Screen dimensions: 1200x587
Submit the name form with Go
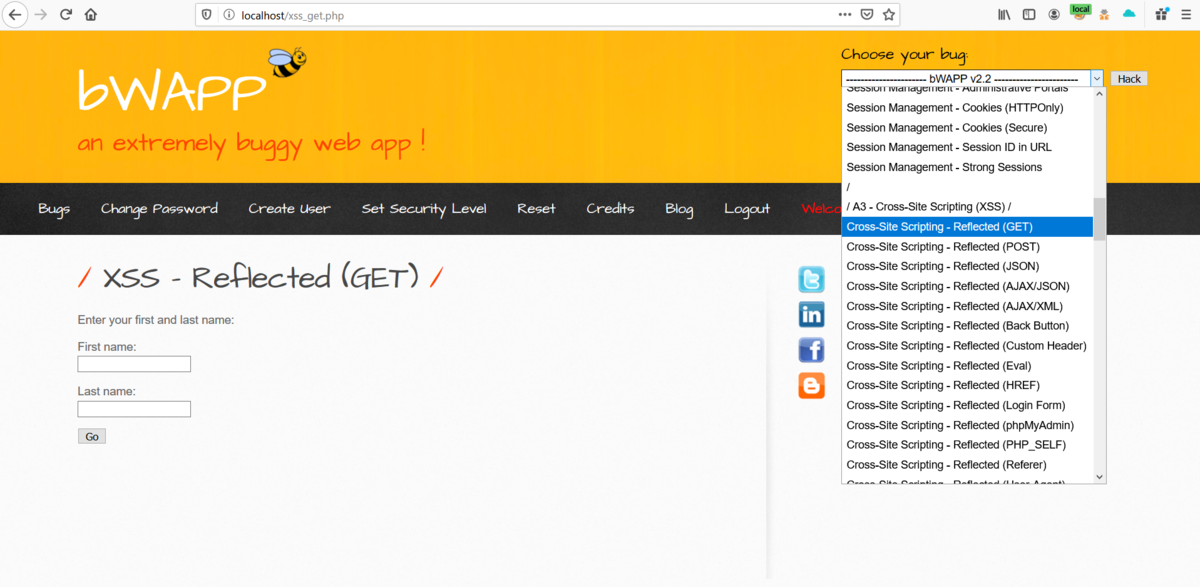tap(92, 436)
